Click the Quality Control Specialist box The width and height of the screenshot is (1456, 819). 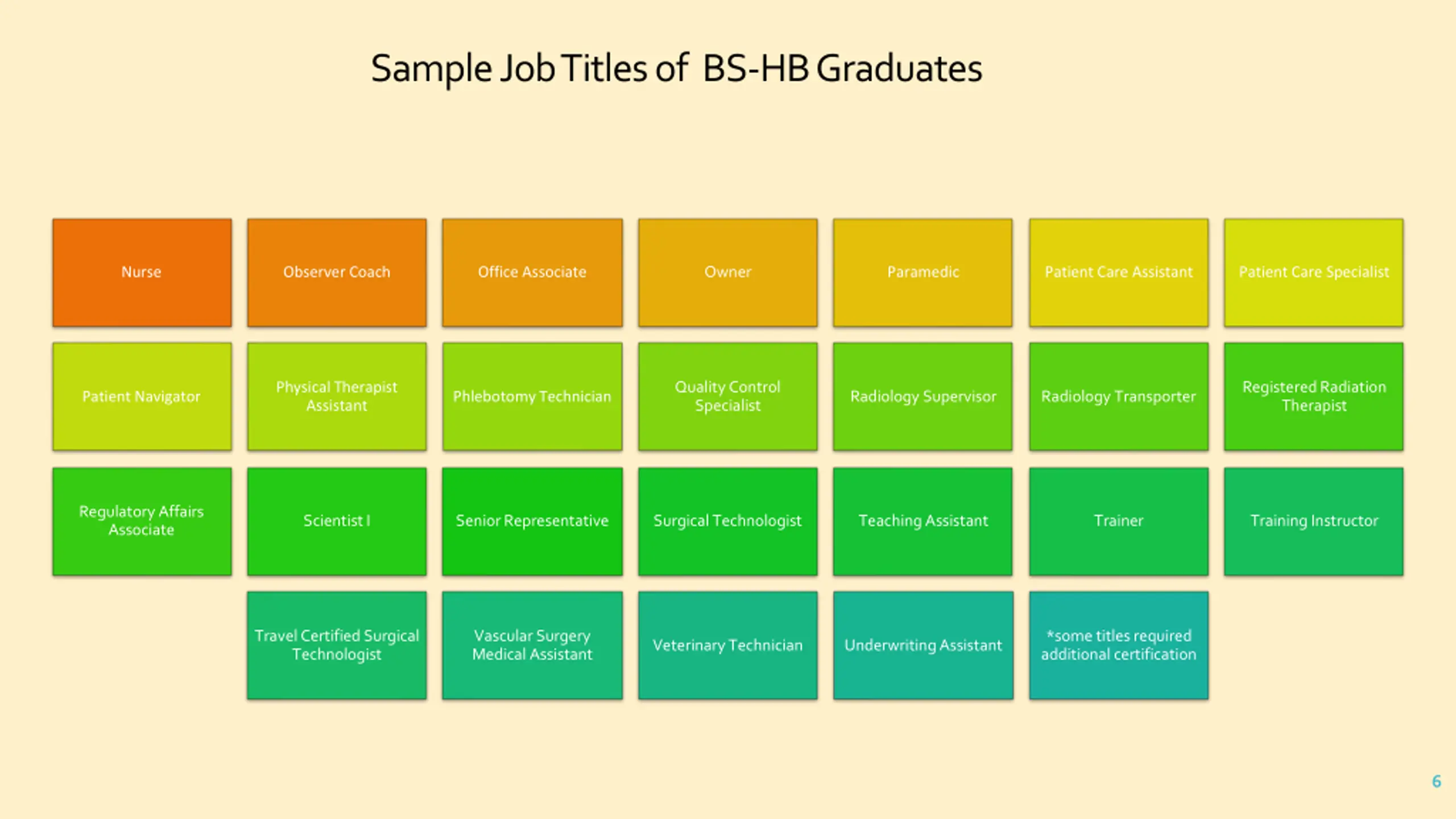(x=727, y=396)
